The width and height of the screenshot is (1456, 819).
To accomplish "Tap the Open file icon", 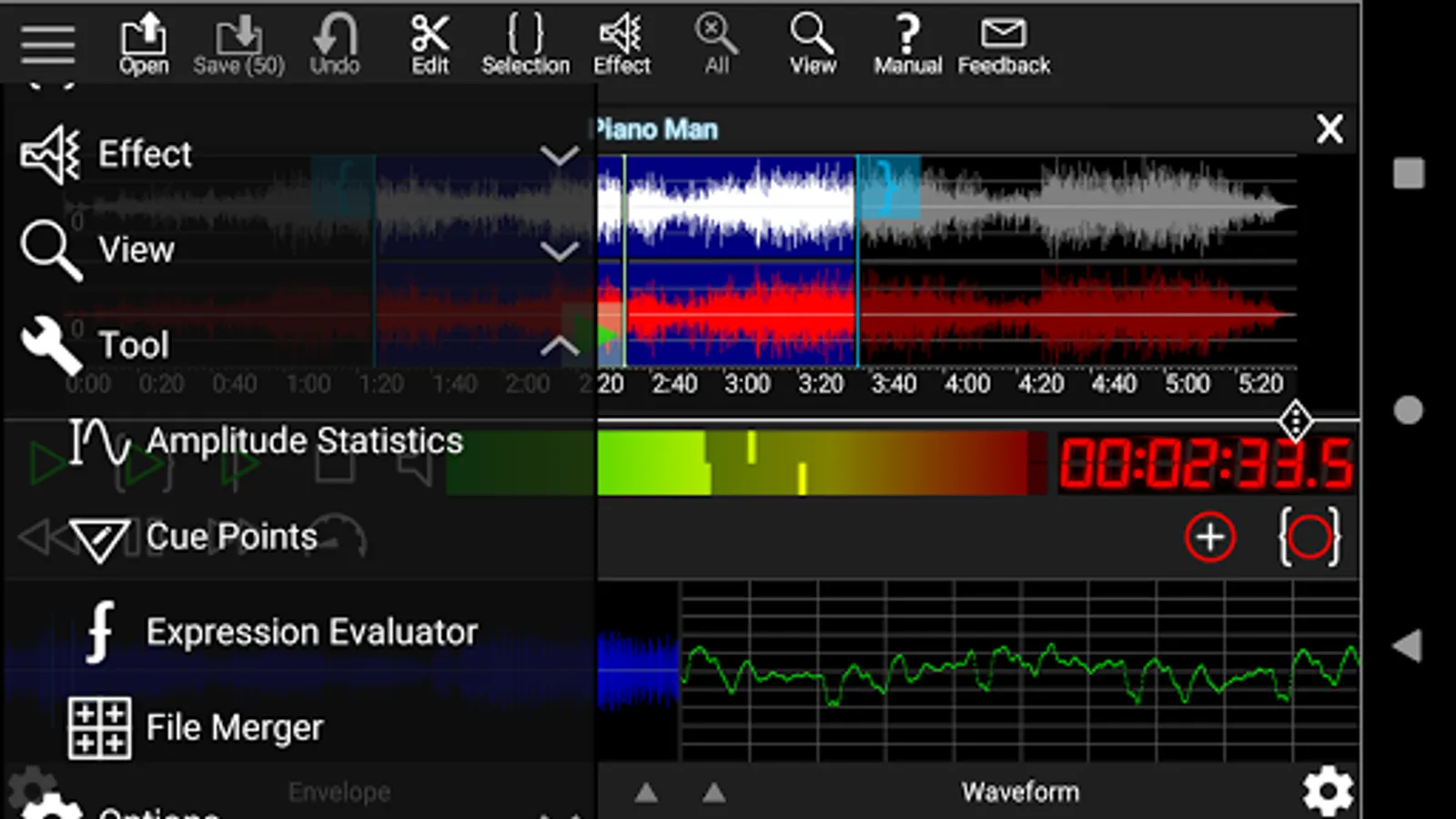I will pos(144,44).
